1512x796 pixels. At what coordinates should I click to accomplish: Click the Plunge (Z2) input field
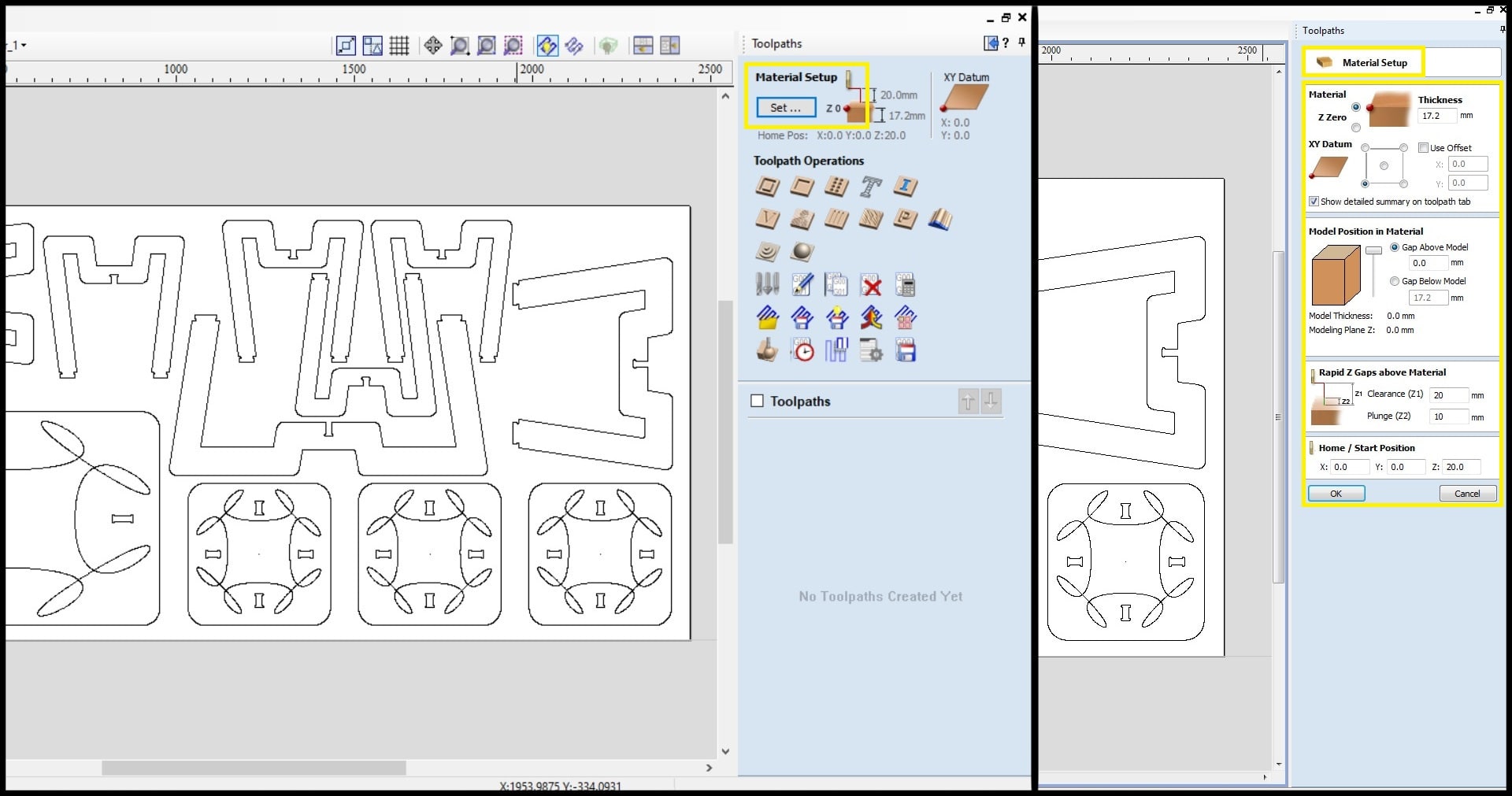click(x=1450, y=417)
